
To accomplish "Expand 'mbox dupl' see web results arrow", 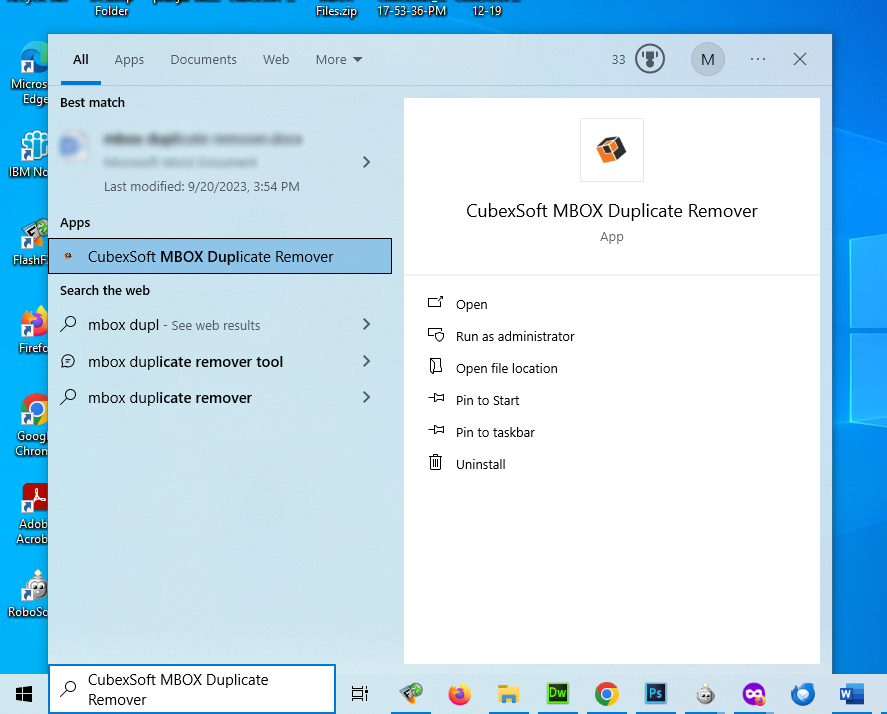I will 366,324.
